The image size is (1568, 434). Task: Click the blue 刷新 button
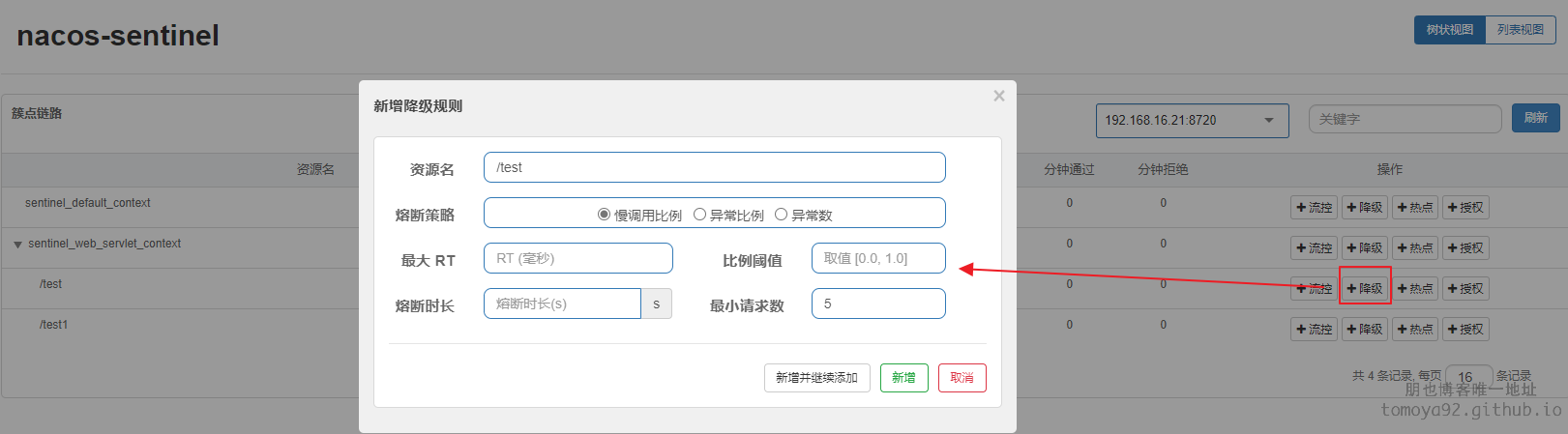(x=1535, y=118)
